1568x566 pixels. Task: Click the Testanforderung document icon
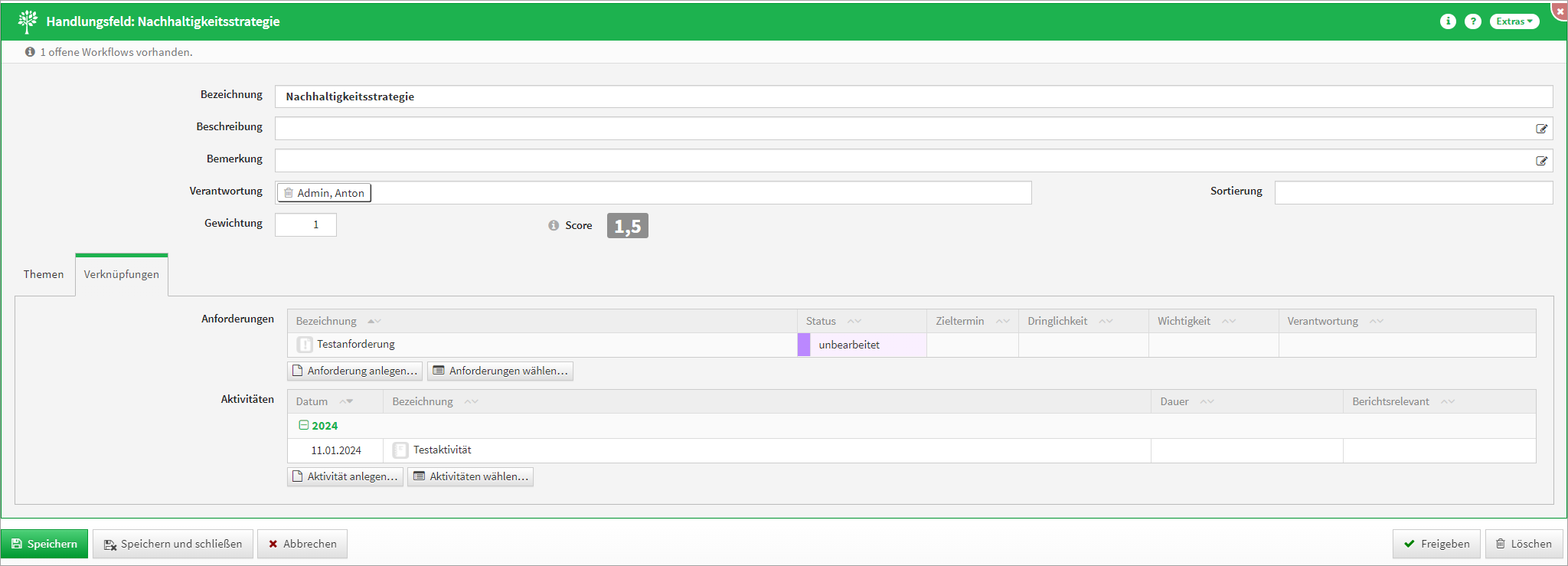tap(305, 345)
